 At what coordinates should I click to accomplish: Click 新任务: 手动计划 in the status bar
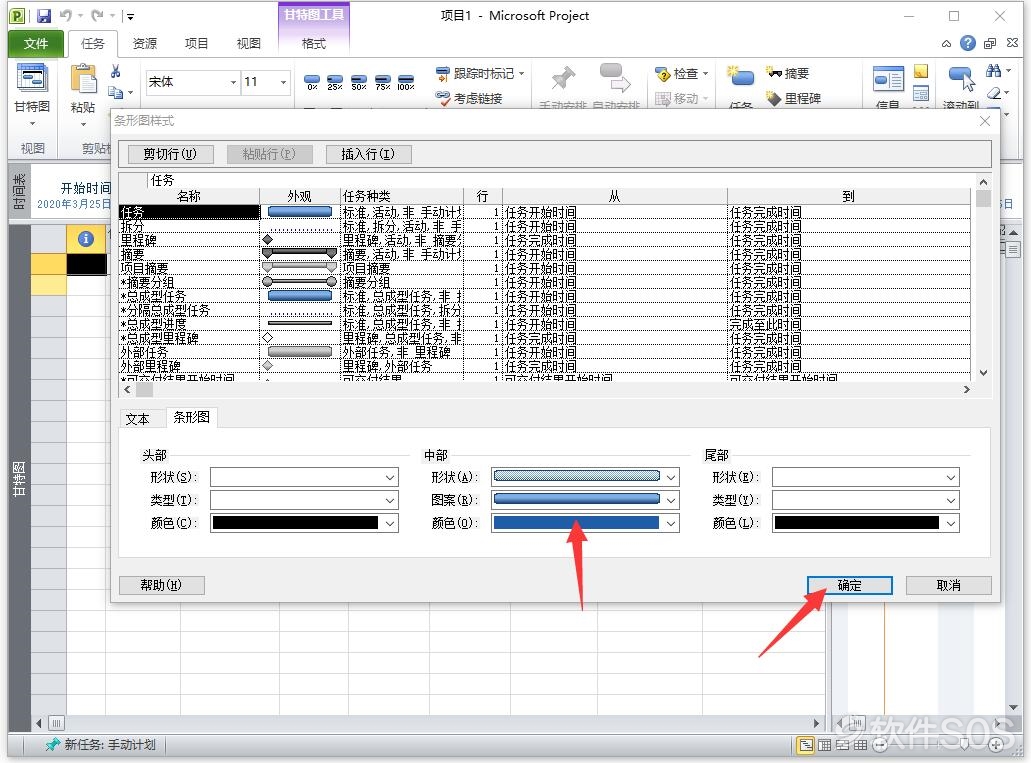click(101, 745)
